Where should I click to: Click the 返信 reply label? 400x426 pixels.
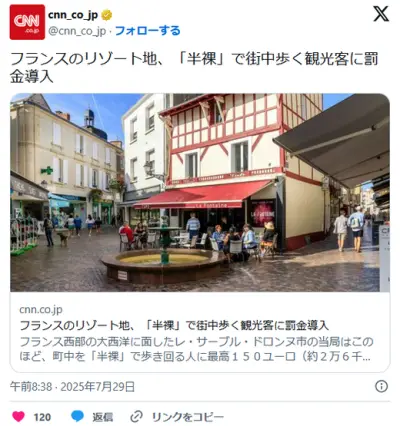point(103,417)
